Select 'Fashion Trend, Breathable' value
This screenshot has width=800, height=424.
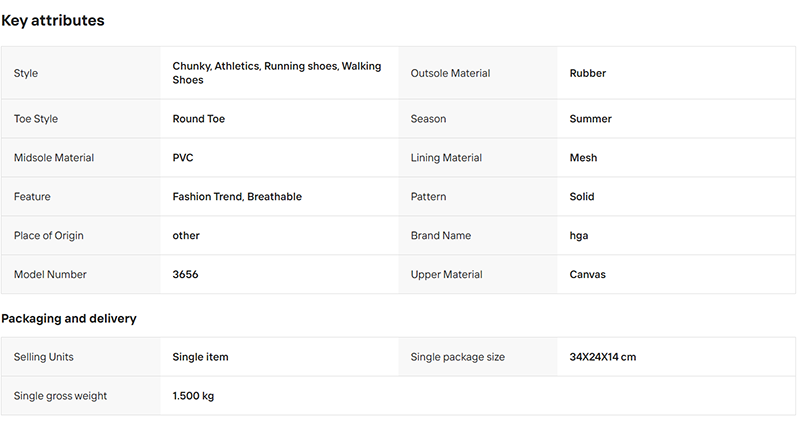237,196
